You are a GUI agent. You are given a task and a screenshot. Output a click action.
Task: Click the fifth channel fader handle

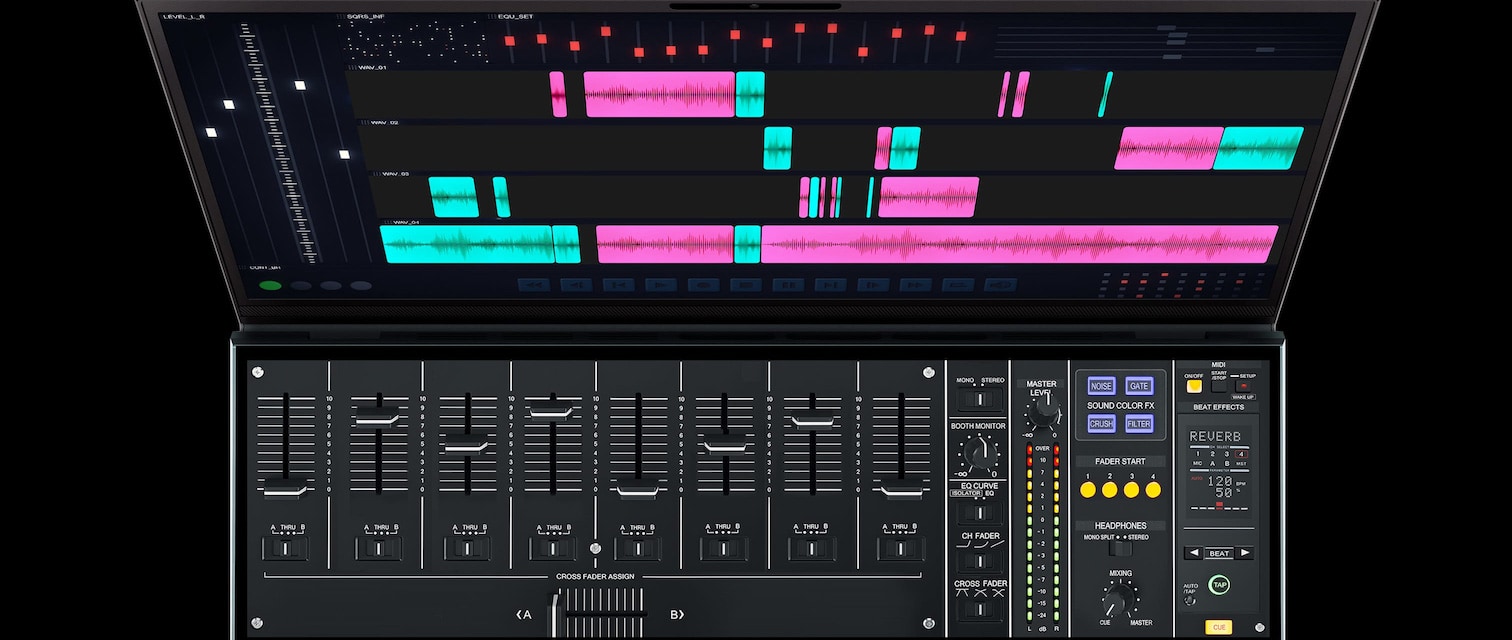click(637, 490)
